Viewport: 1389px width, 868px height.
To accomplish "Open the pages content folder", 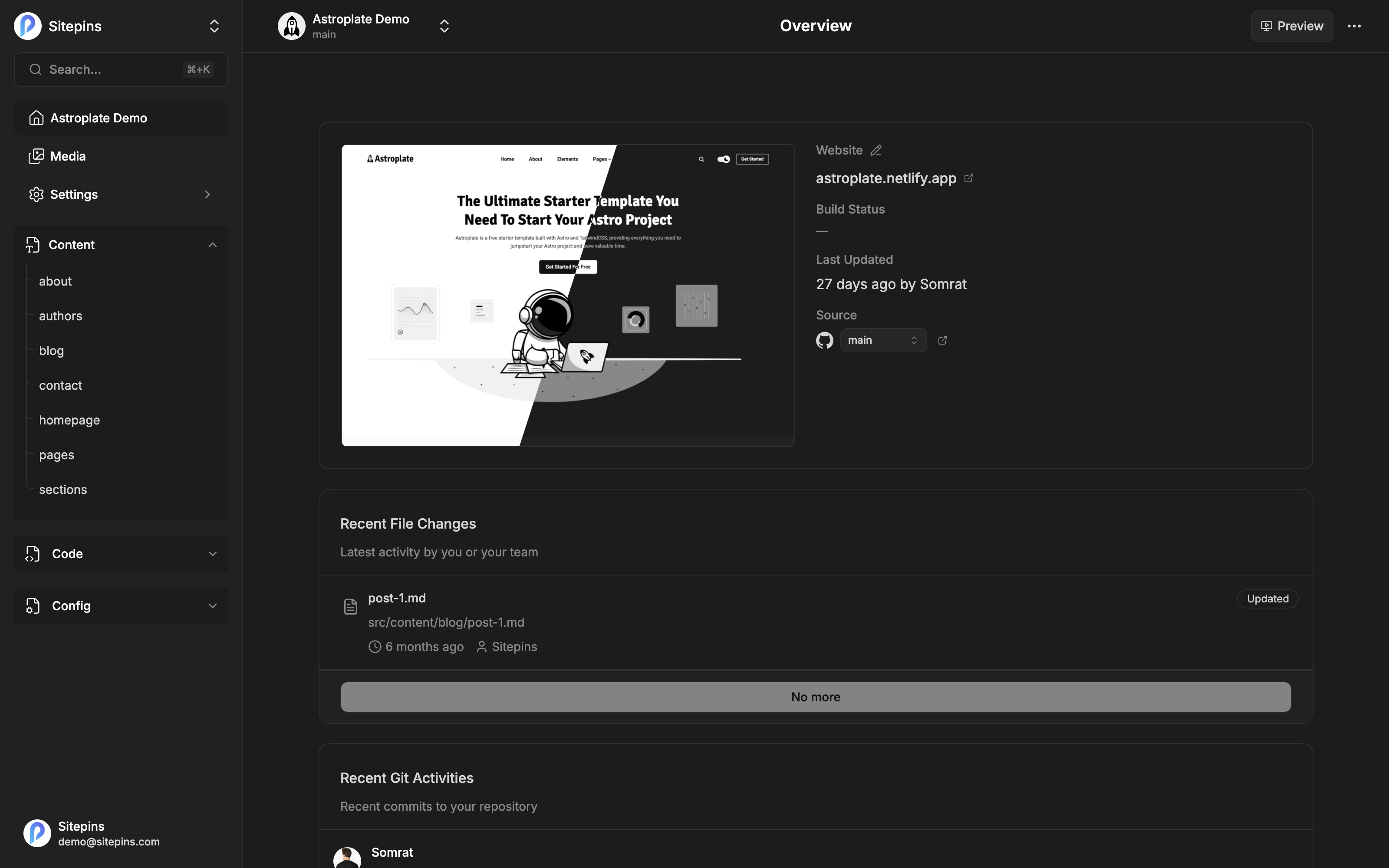I will [x=57, y=455].
